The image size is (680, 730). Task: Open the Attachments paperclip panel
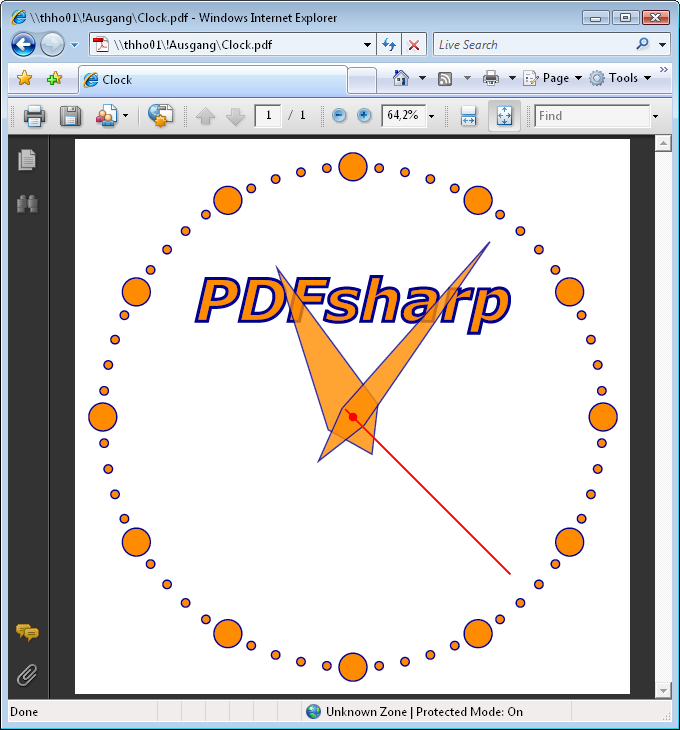coord(27,675)
